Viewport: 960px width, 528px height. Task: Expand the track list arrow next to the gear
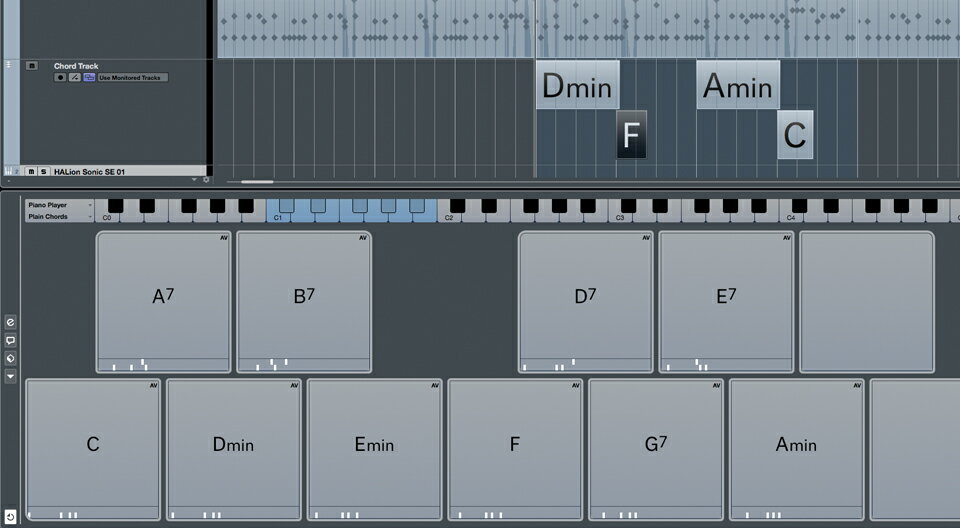(195, 180)
